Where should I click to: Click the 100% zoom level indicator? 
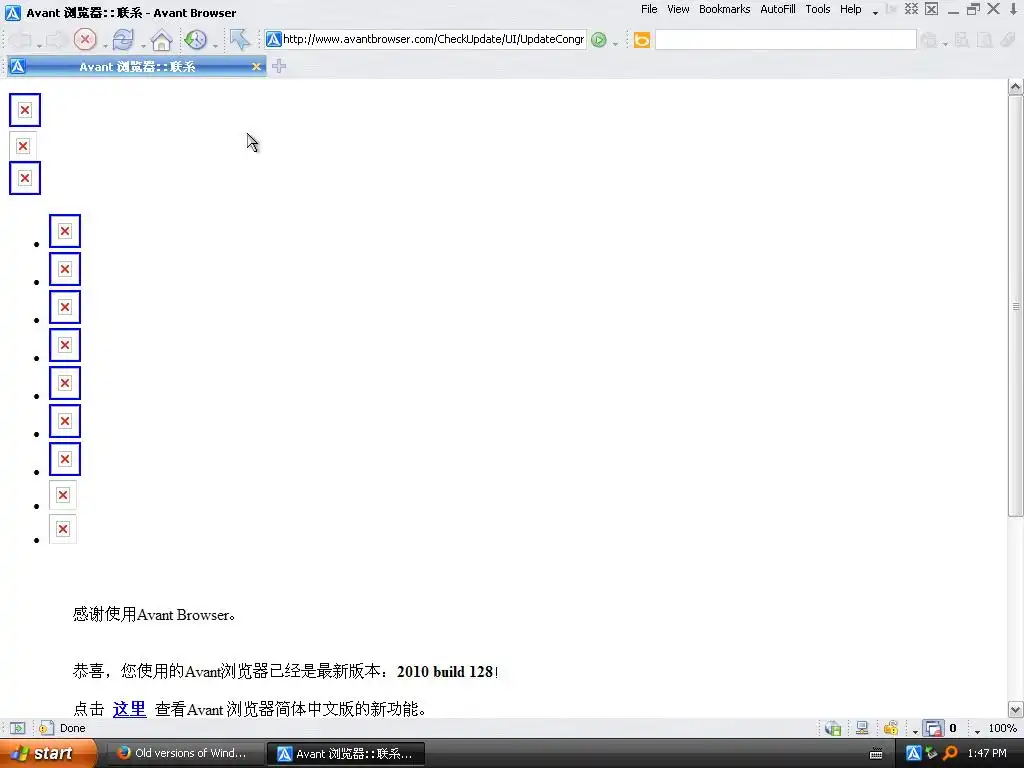[1002, 728]
